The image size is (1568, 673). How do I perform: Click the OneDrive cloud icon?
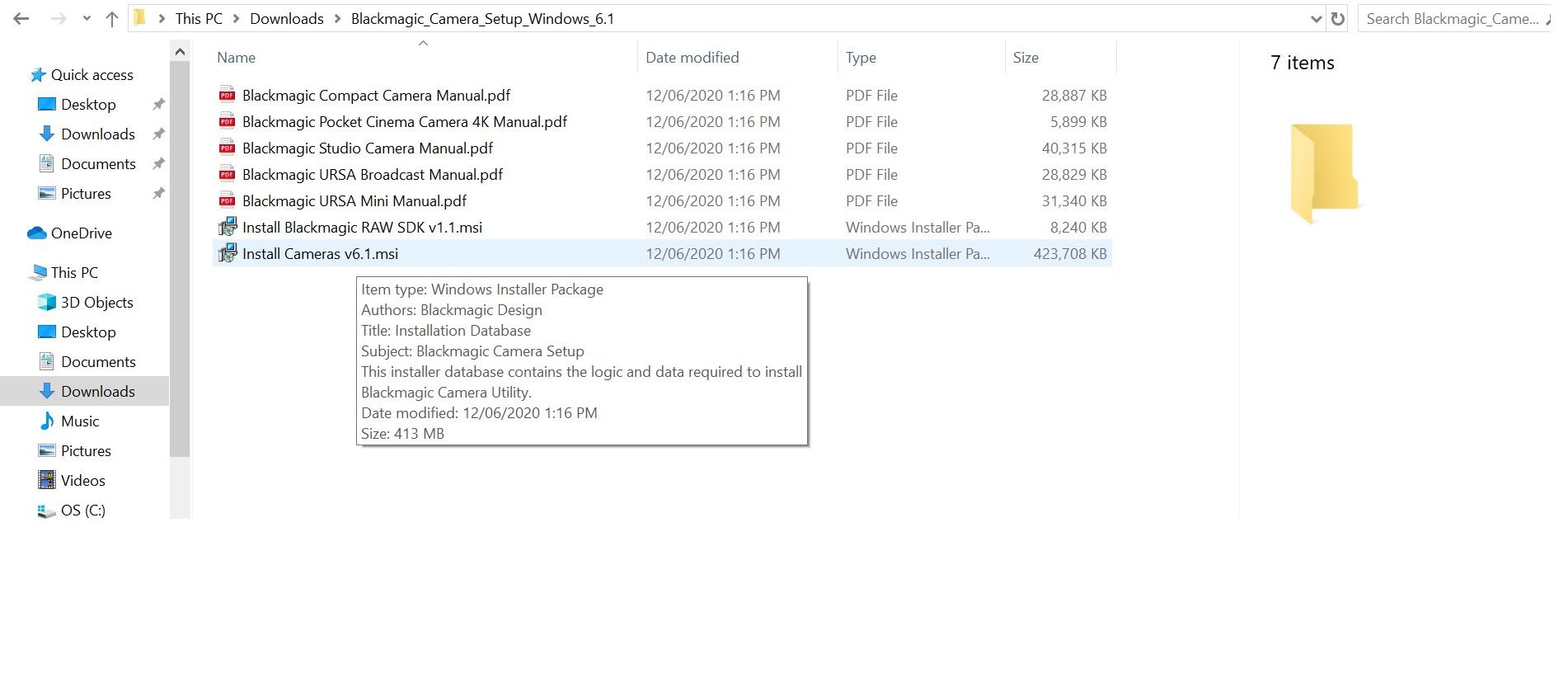pos(37,233)
